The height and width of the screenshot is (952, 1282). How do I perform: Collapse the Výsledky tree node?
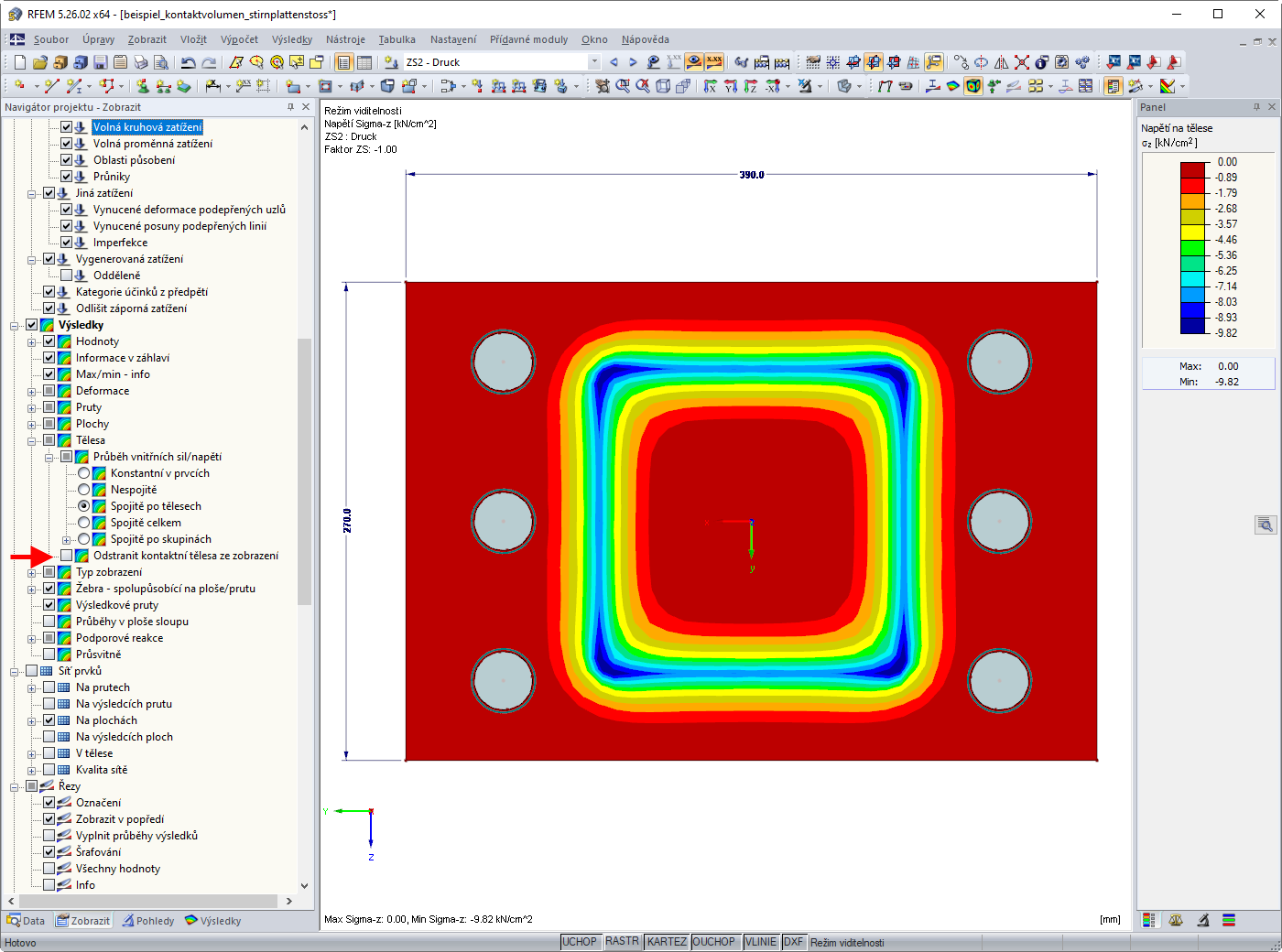(x=15, y=325)
